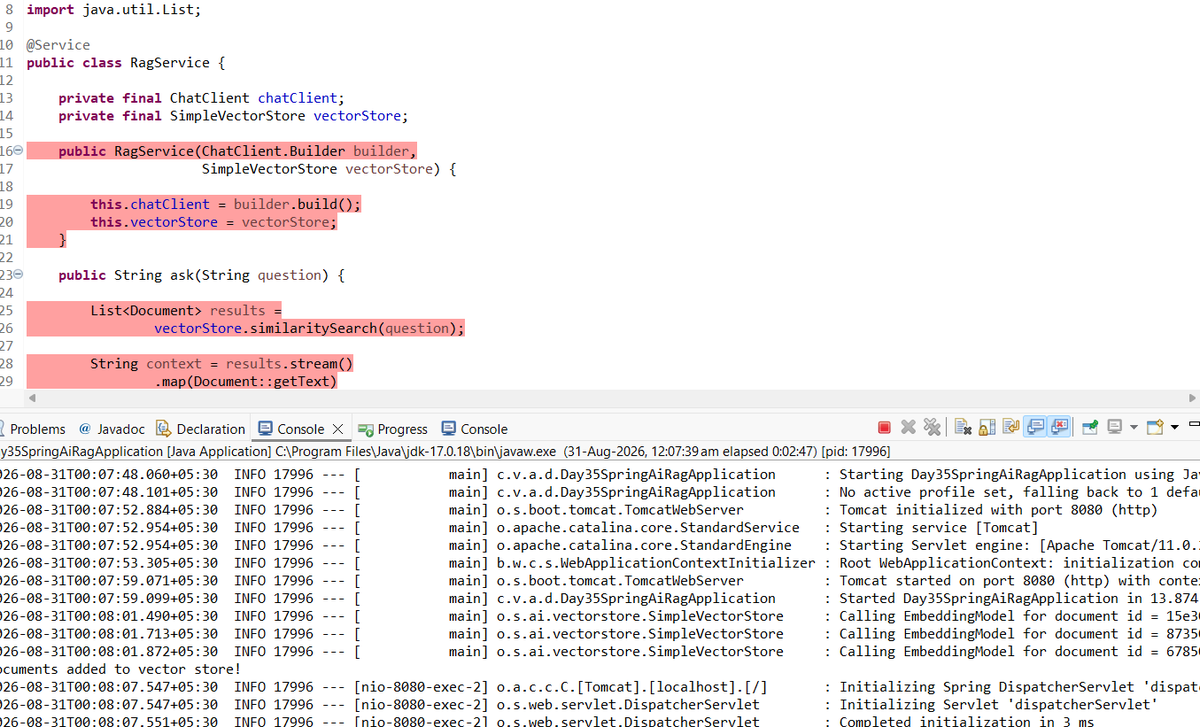
Task: Click 'this.chatClient = builder.build();' line
Action: point(225,204)
